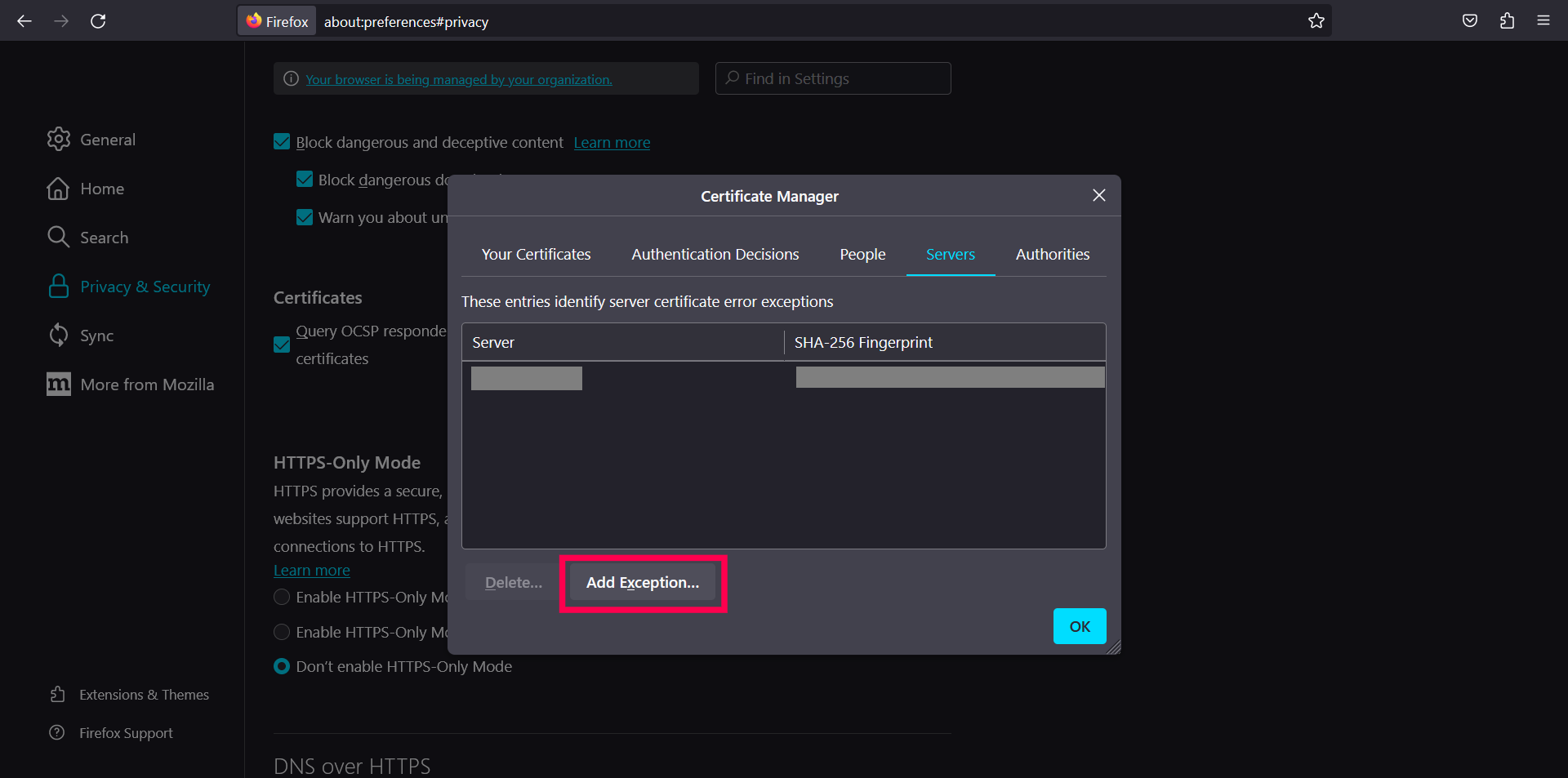
Task: Uncheck the Query OCSP responder checkbox
Action: point(282,345)
